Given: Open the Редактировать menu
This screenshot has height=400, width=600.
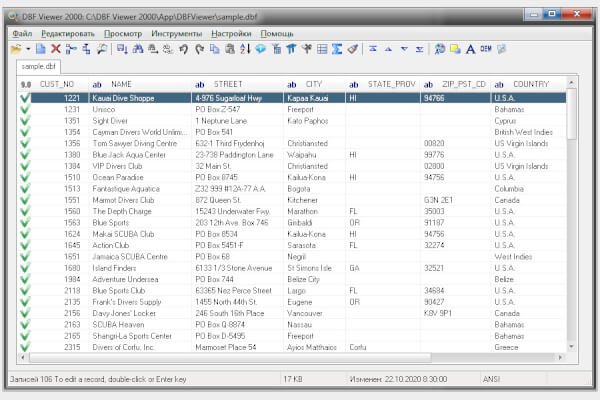Looking at the screenshot, I should 68,34.
